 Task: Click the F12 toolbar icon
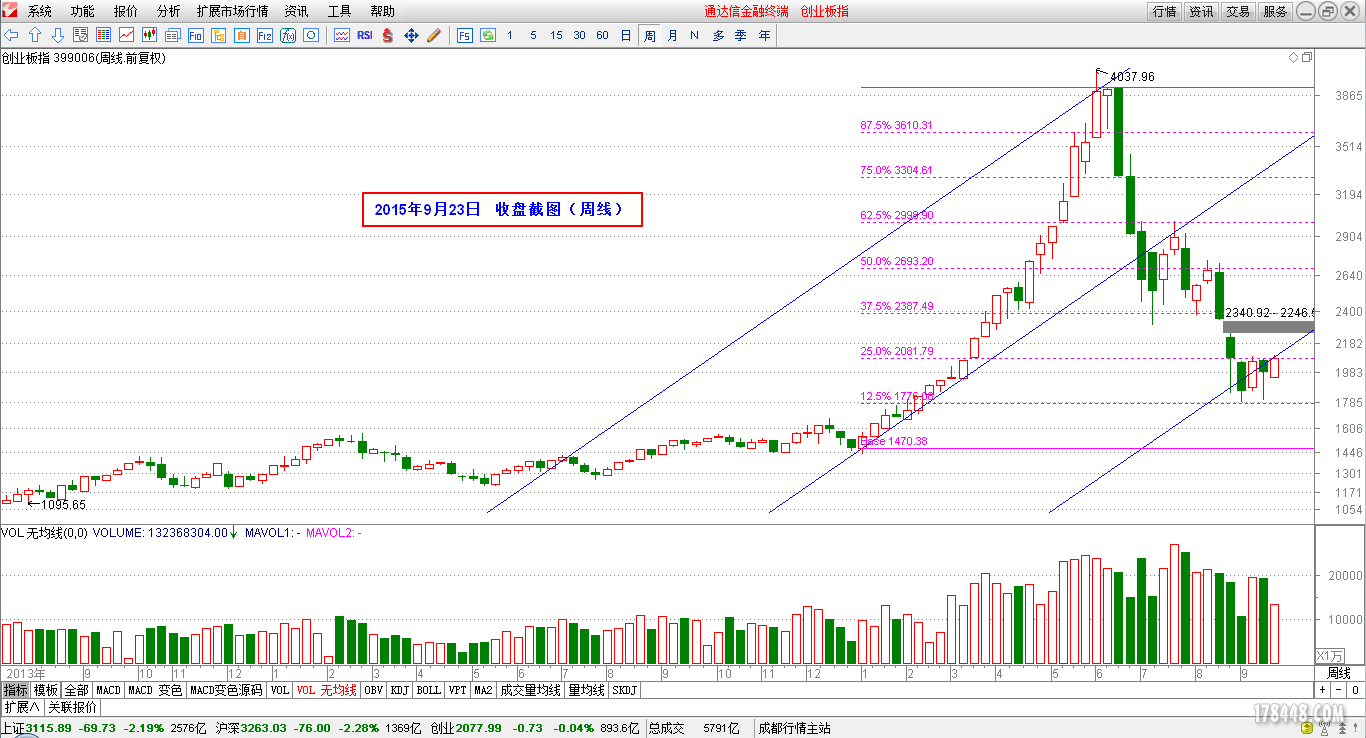pos(265,35)
